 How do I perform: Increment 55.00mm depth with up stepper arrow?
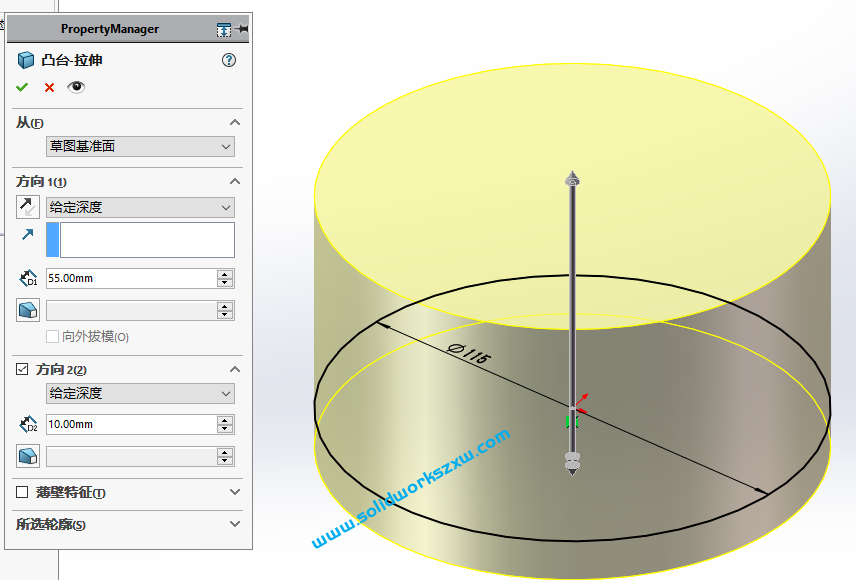(224, 273)
